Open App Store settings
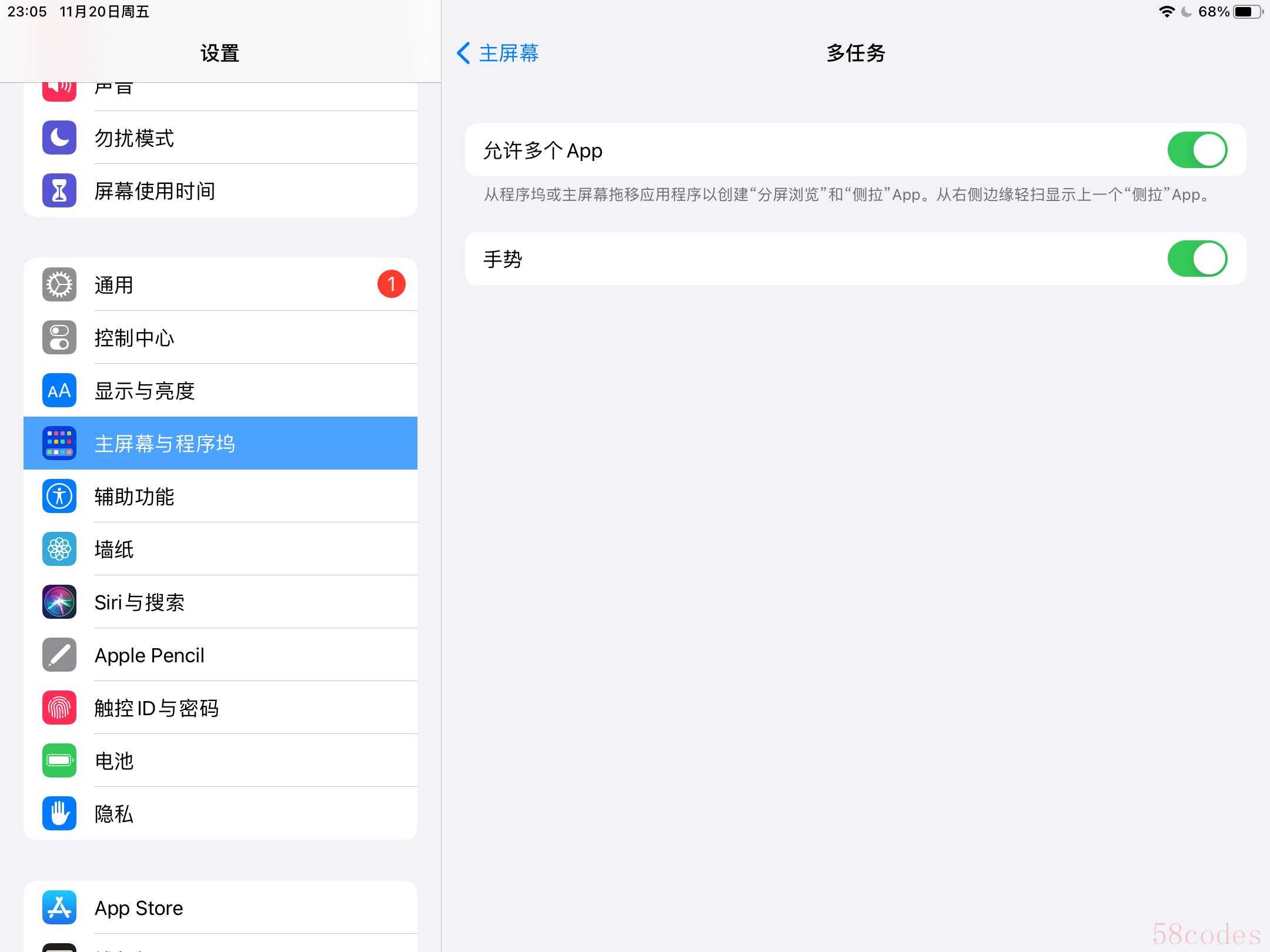The height and width of the screenshot is (952, 1270). coord(220,907)
